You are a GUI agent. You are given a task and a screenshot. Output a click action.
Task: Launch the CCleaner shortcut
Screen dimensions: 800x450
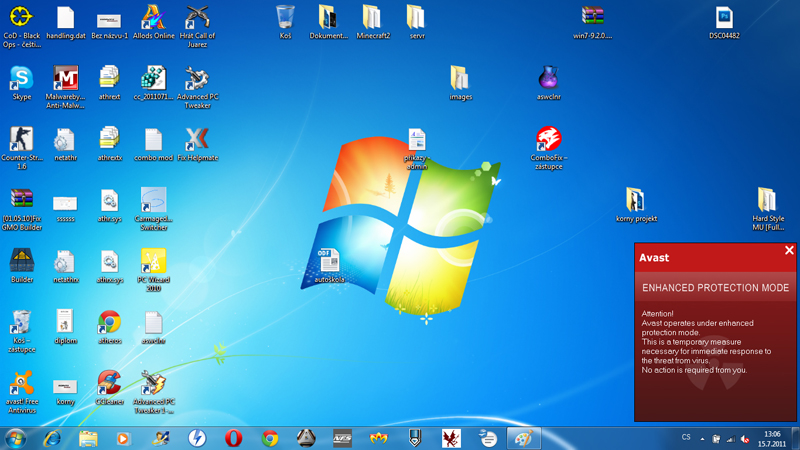click(109, 383)
